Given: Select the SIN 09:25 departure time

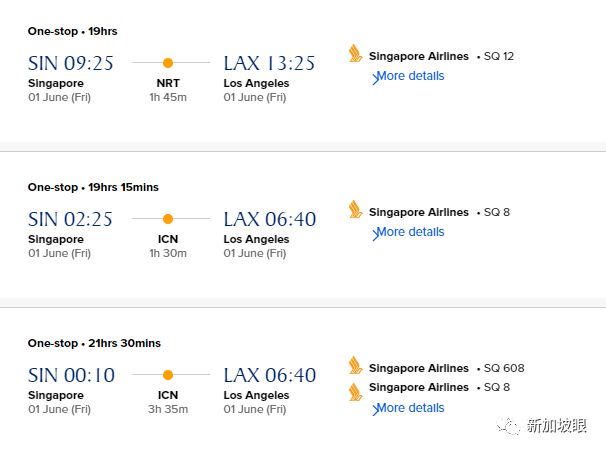Looking at the screenshot, I should point(71,63).
